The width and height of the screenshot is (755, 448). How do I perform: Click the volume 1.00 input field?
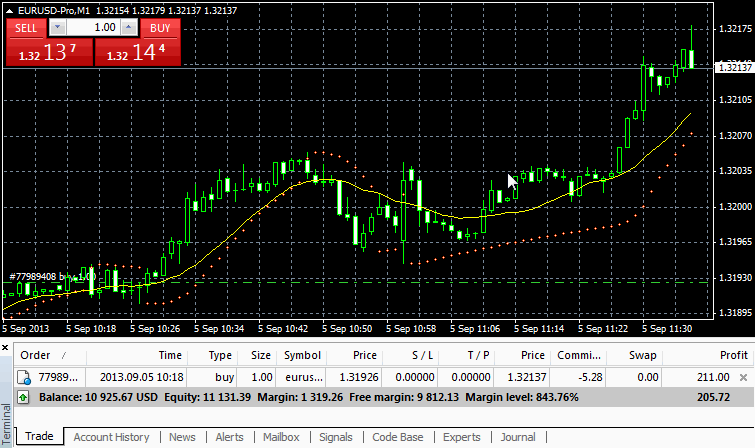93,28
